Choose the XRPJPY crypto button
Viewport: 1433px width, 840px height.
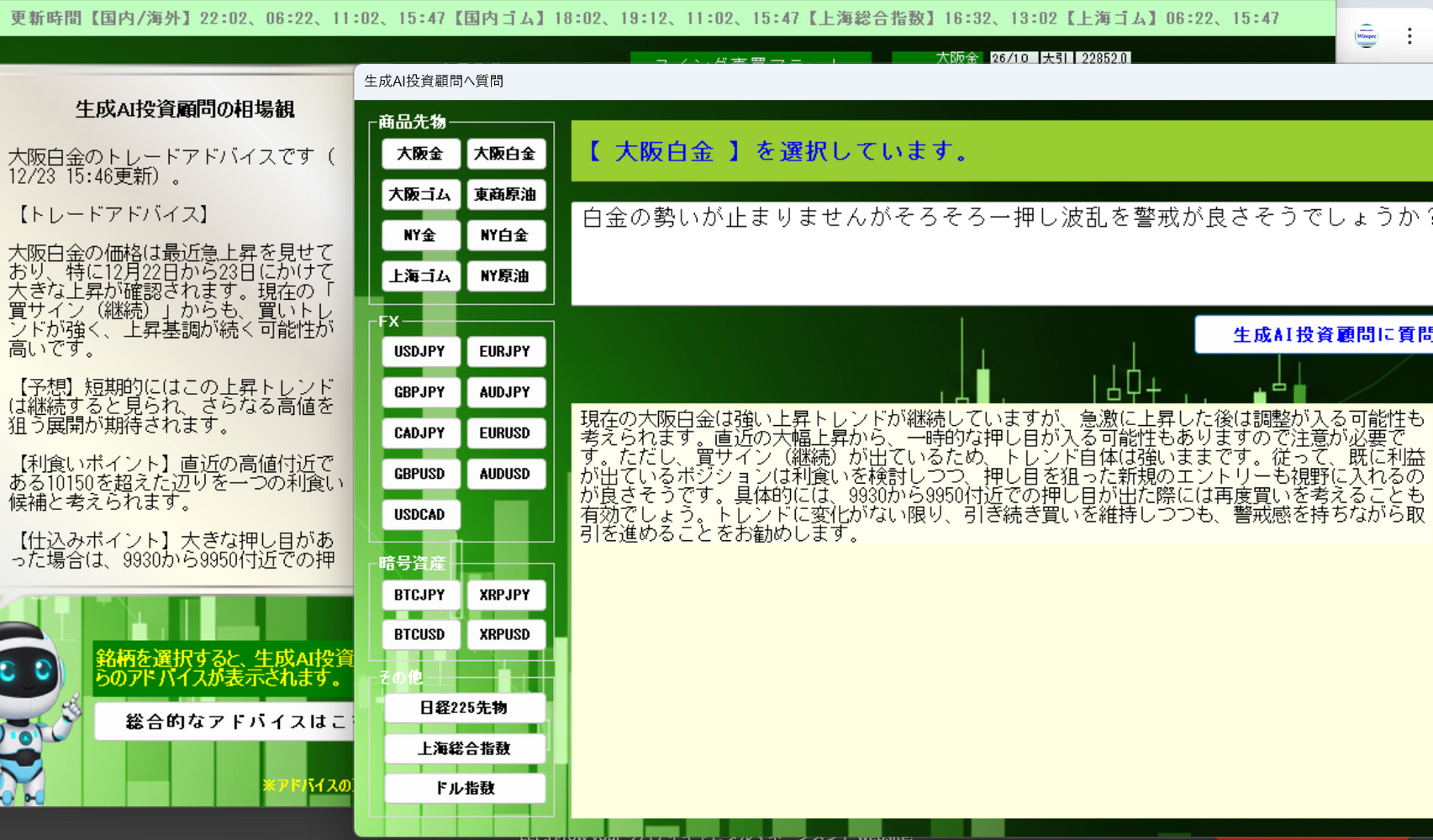pos(505,595)
